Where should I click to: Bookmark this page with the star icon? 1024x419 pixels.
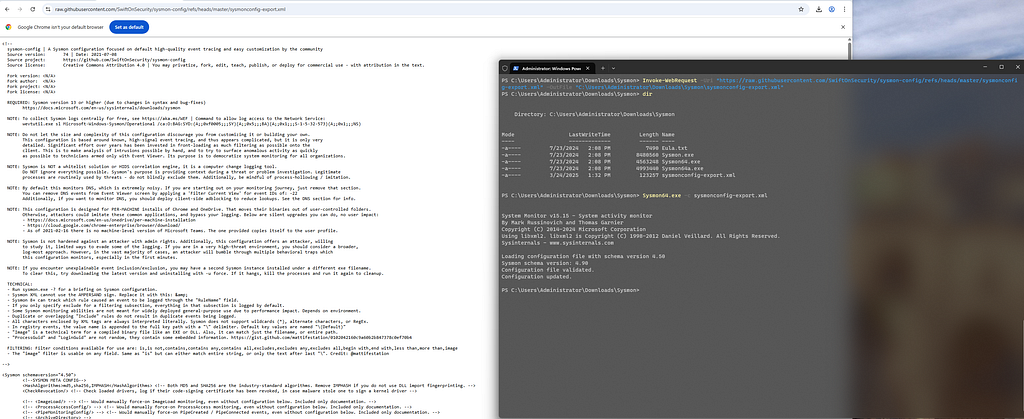(x=801, y=9)
